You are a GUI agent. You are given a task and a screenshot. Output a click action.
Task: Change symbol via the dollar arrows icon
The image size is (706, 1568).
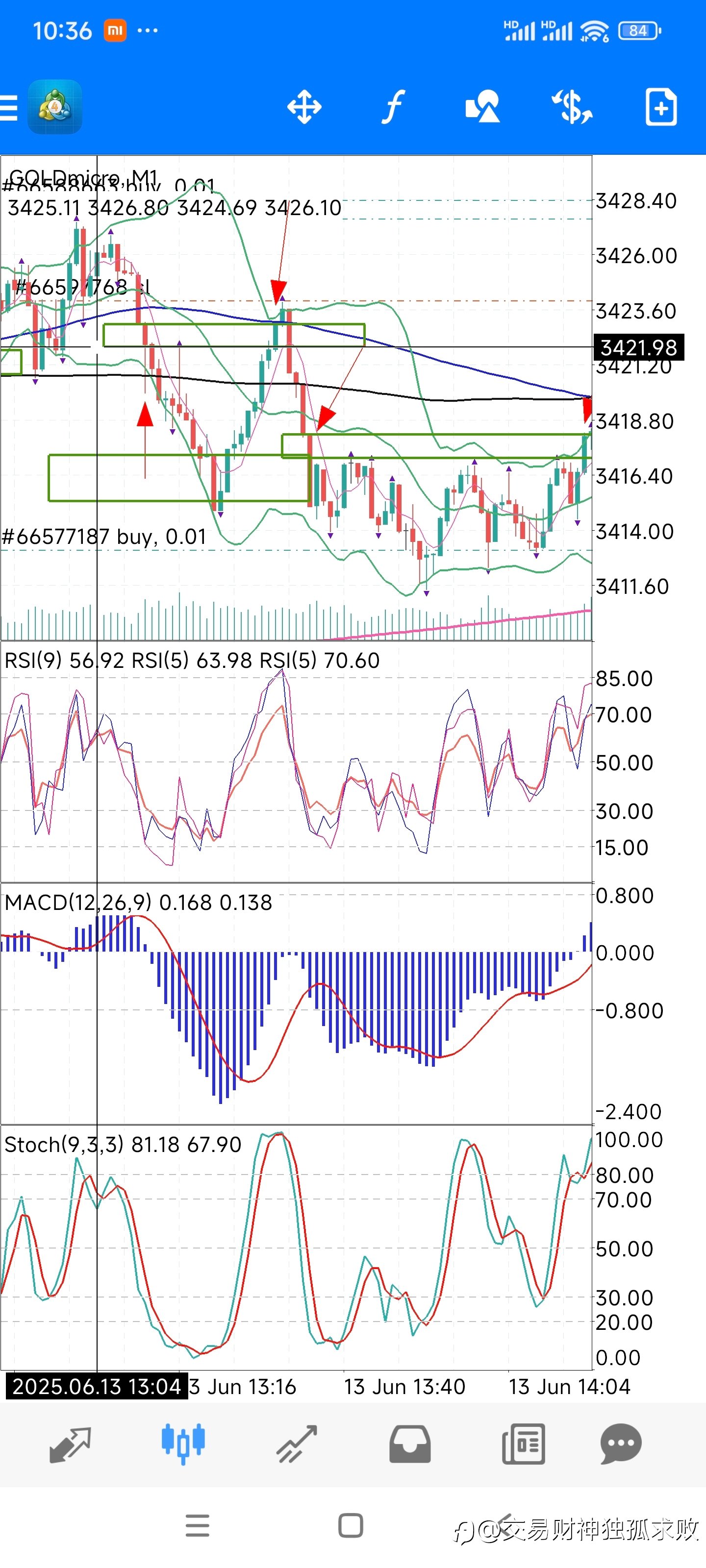571,106
